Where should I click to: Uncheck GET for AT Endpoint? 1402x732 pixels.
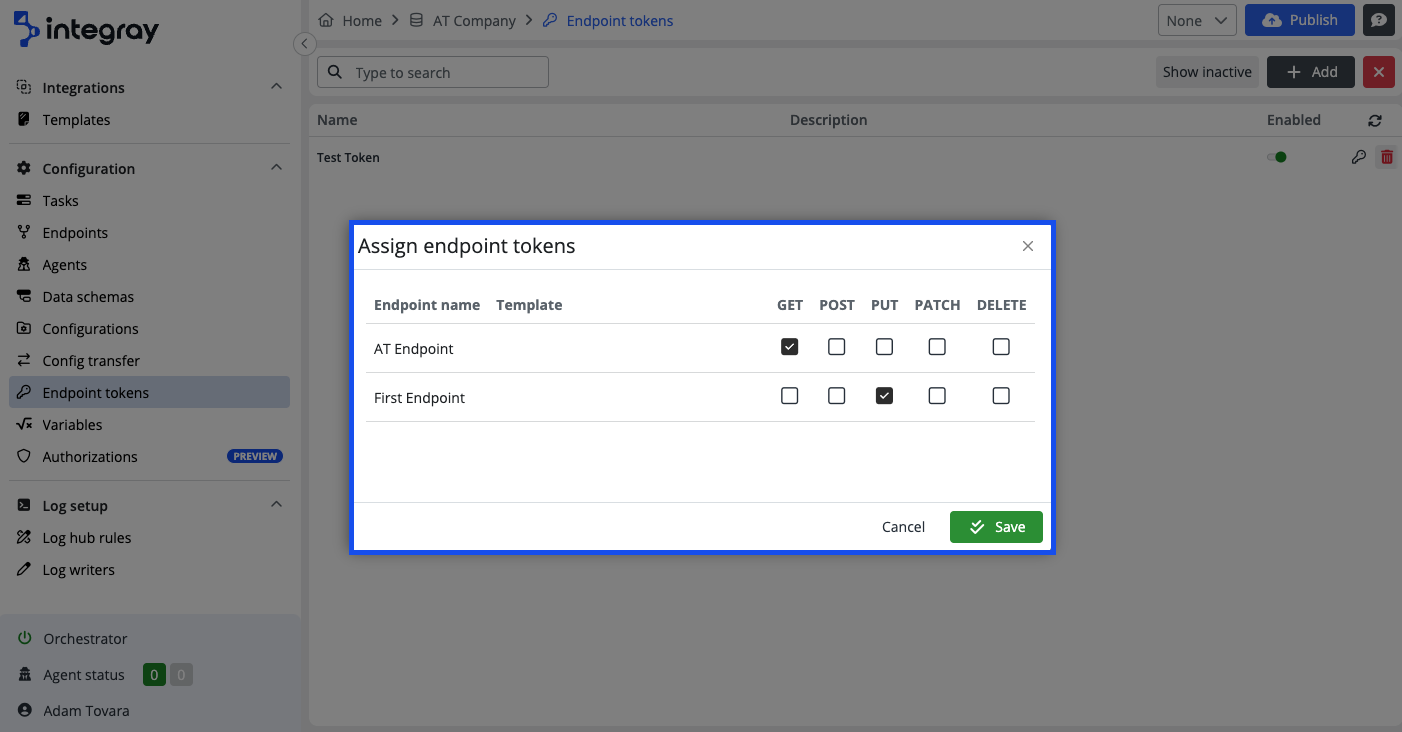789,347
